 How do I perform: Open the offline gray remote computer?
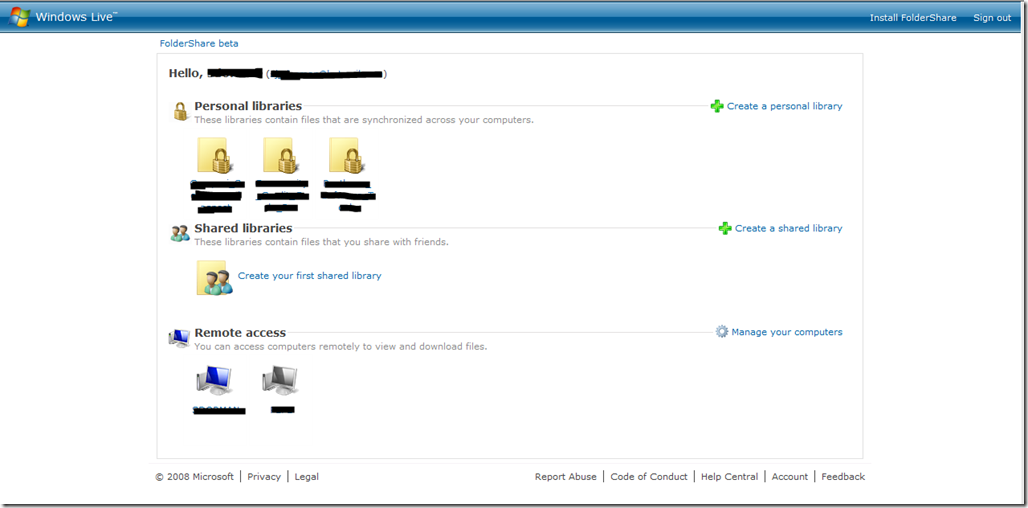(281, 381)
